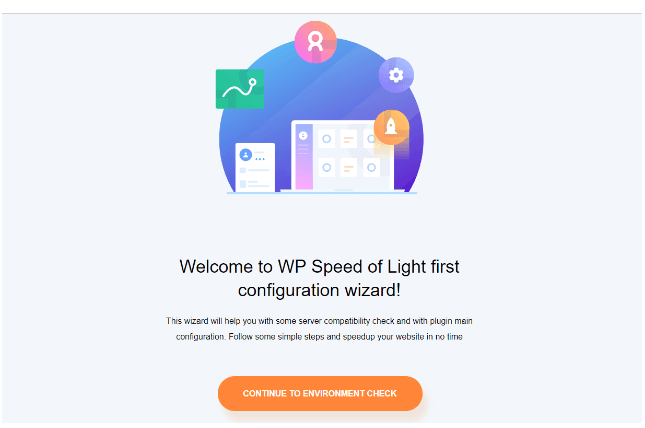The image size is (645, 428).
Task: Click the wizard description paragraph text
Action: point(319,329)
